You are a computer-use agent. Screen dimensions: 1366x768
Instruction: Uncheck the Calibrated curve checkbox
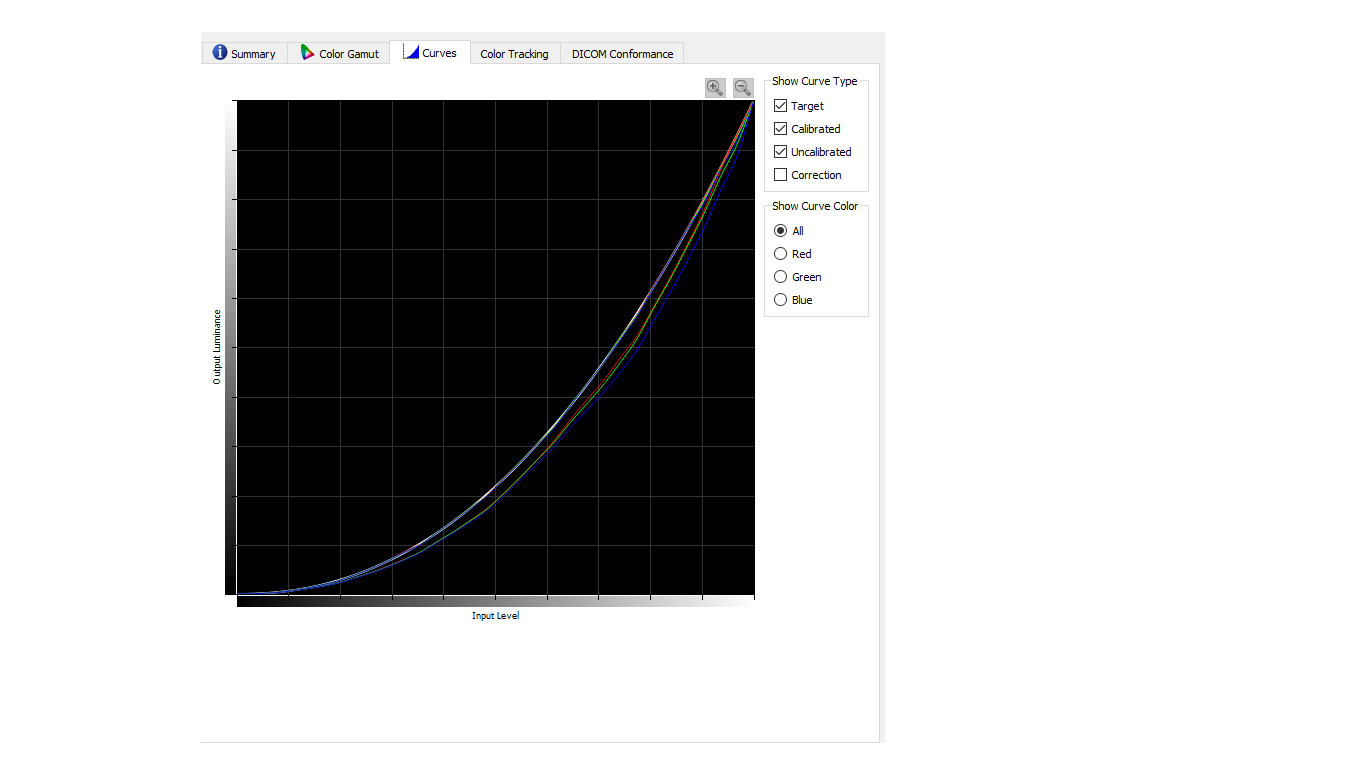[x=781, y=129]
